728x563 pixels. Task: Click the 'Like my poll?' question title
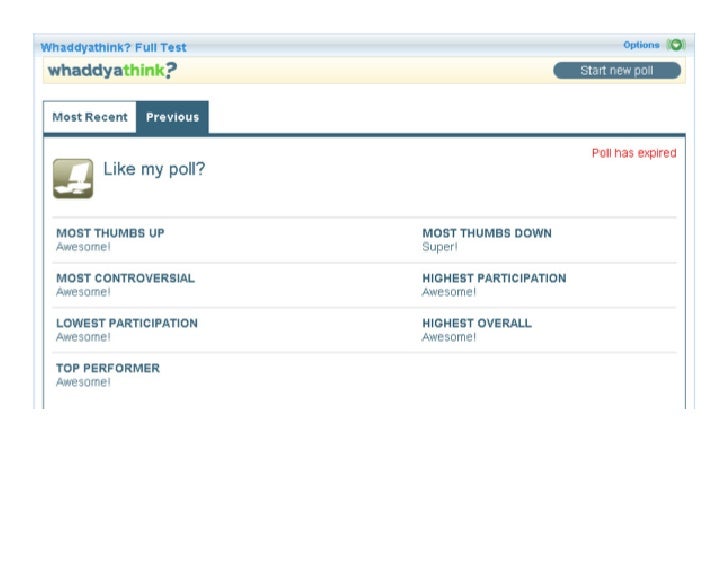pyautogui.click(x=154, y=169)
